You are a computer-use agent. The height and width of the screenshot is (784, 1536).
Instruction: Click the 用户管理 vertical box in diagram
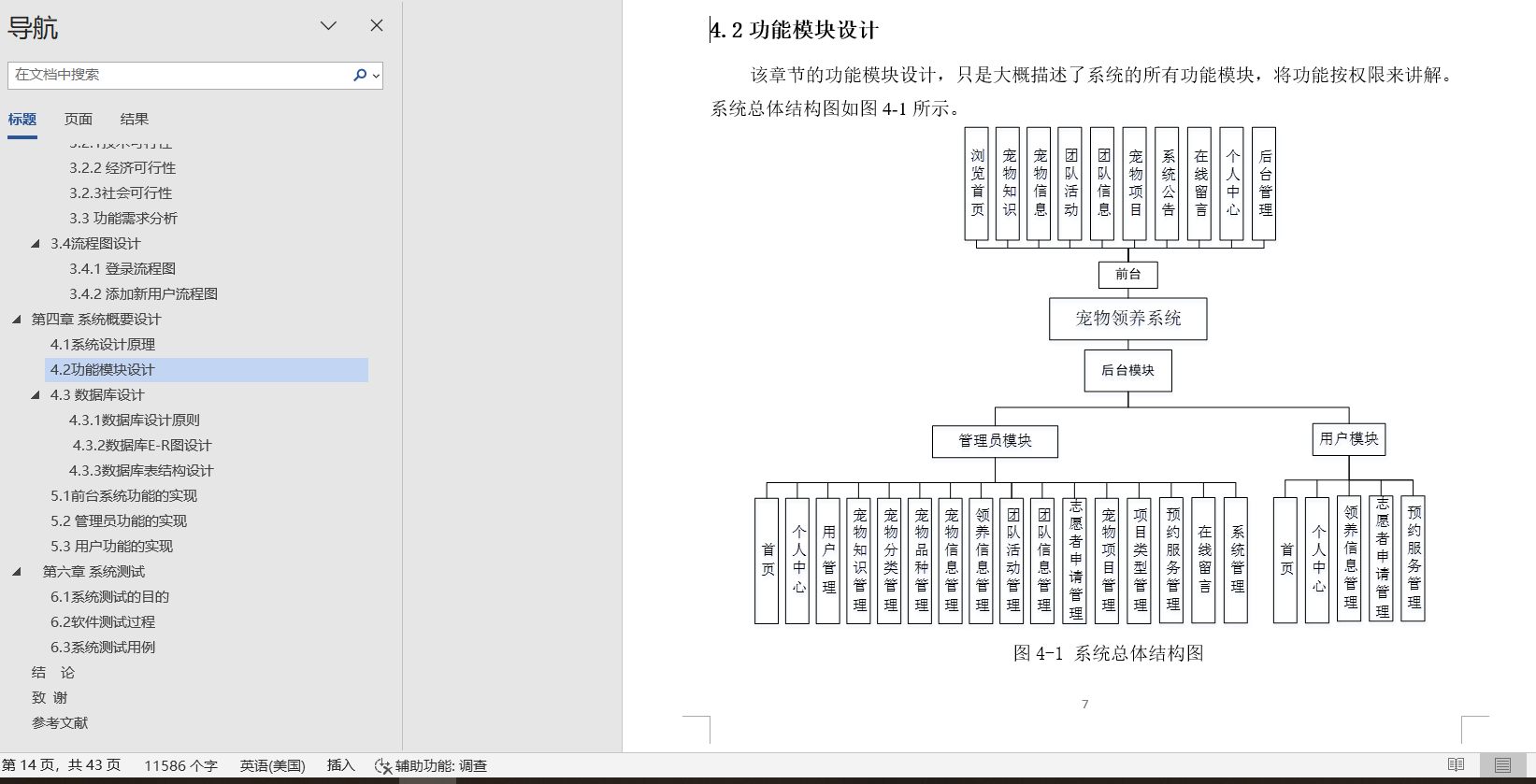(x=828, y=561)
